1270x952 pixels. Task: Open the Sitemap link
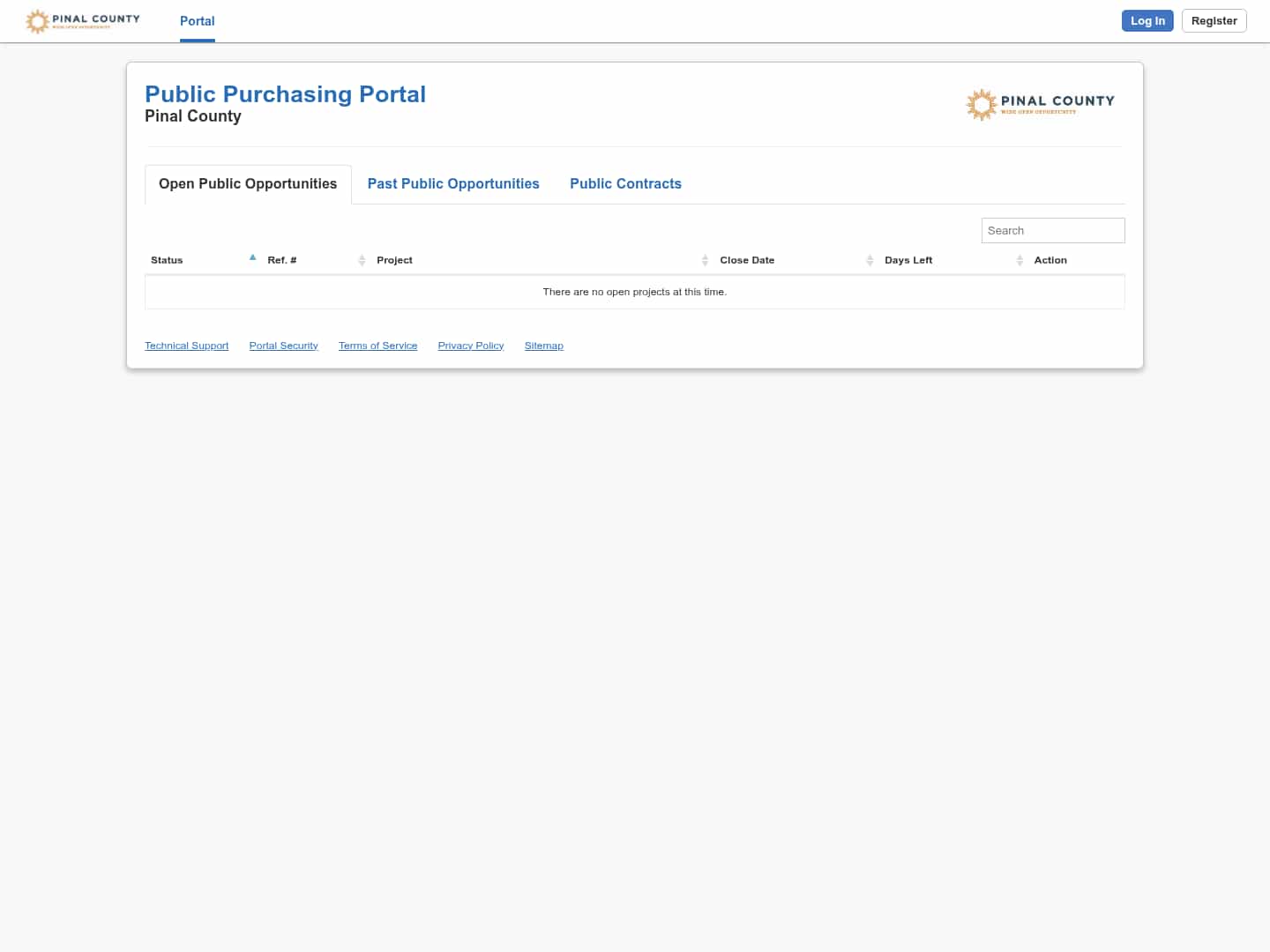[x=543, y=345]
